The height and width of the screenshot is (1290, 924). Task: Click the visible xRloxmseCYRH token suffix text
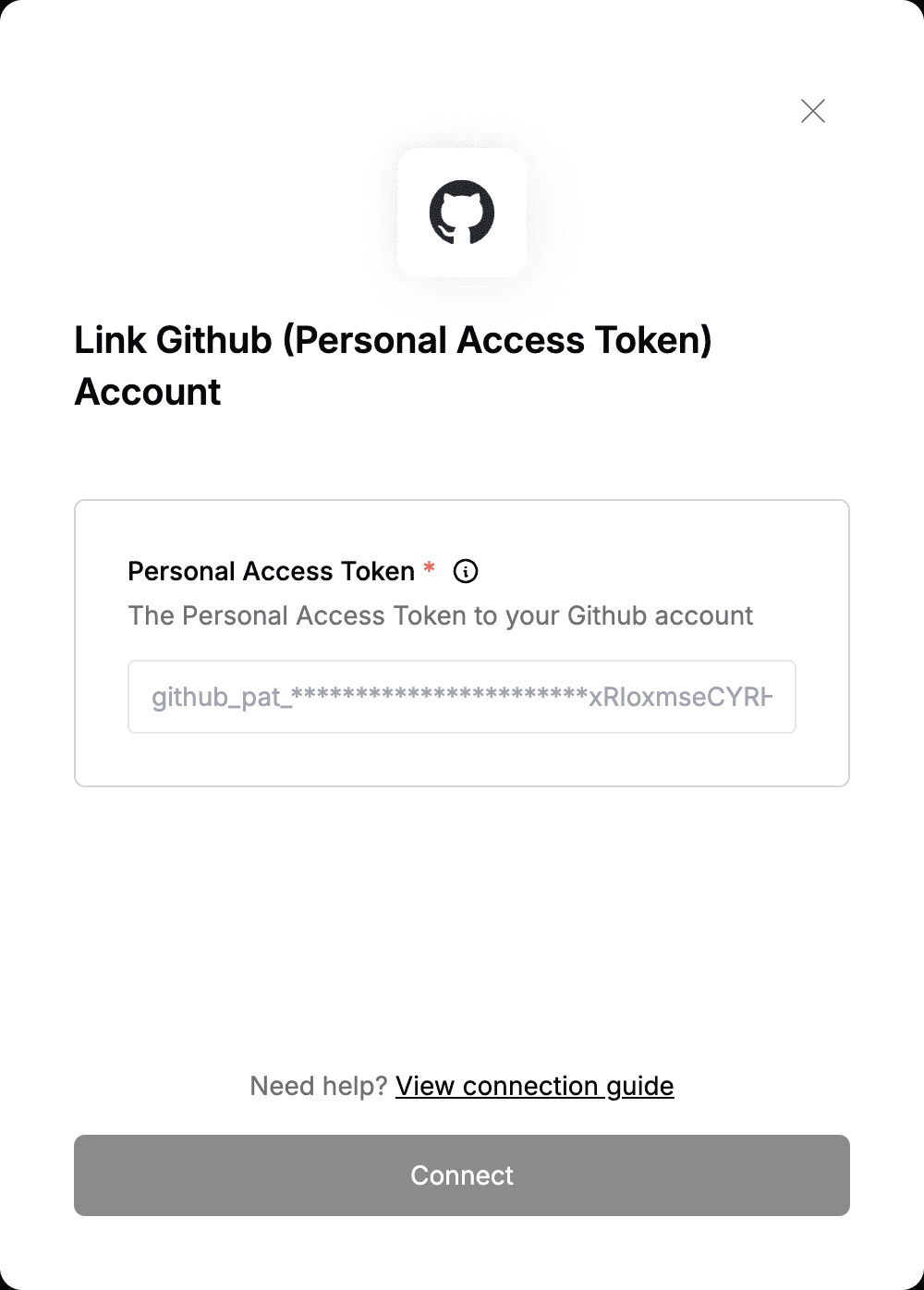681,697
